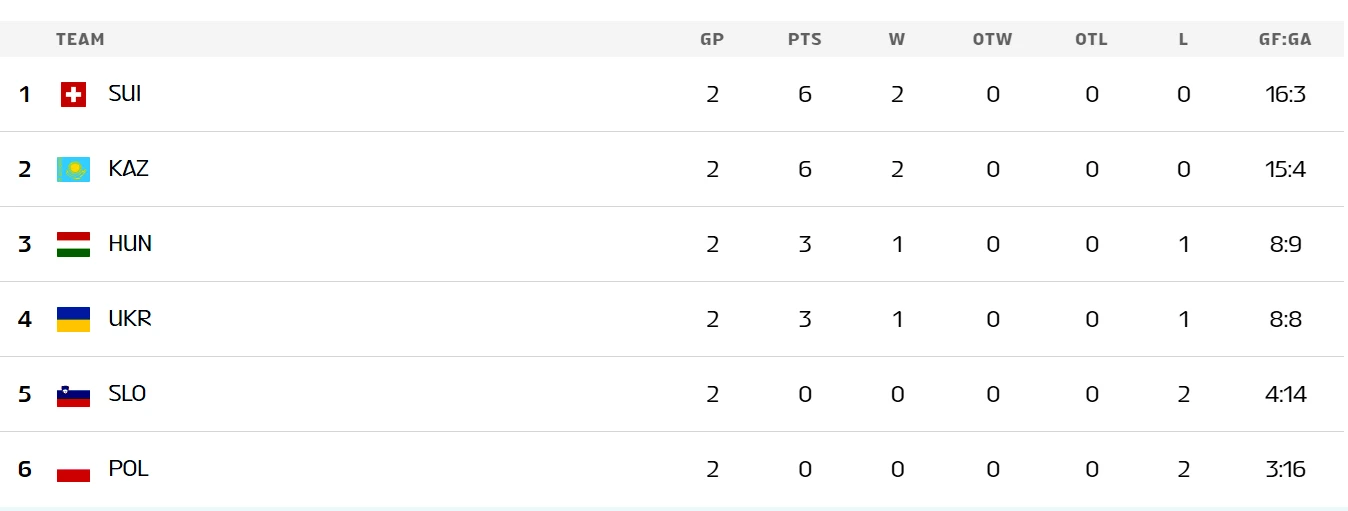
Task: Click the TEAM column header
Action: pos(80,40)
